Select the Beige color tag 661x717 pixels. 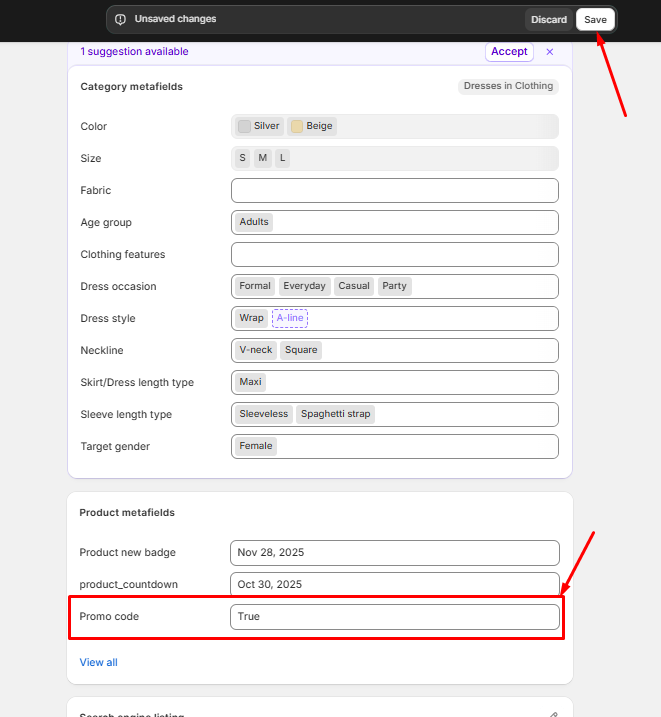click(x=312, y=126)
